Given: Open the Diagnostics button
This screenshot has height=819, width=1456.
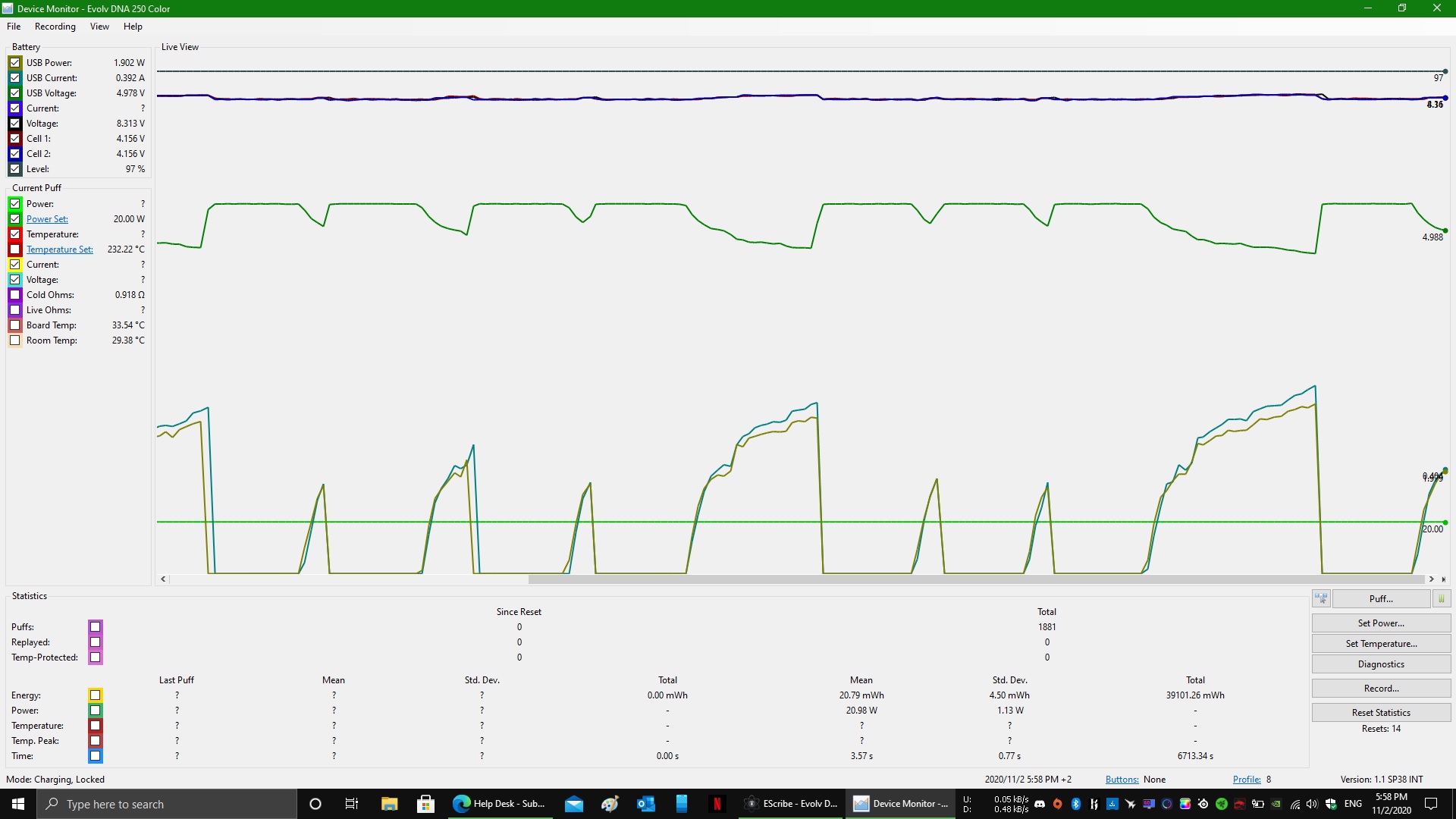Looking at the screenshot, I should click(1380, 664).
